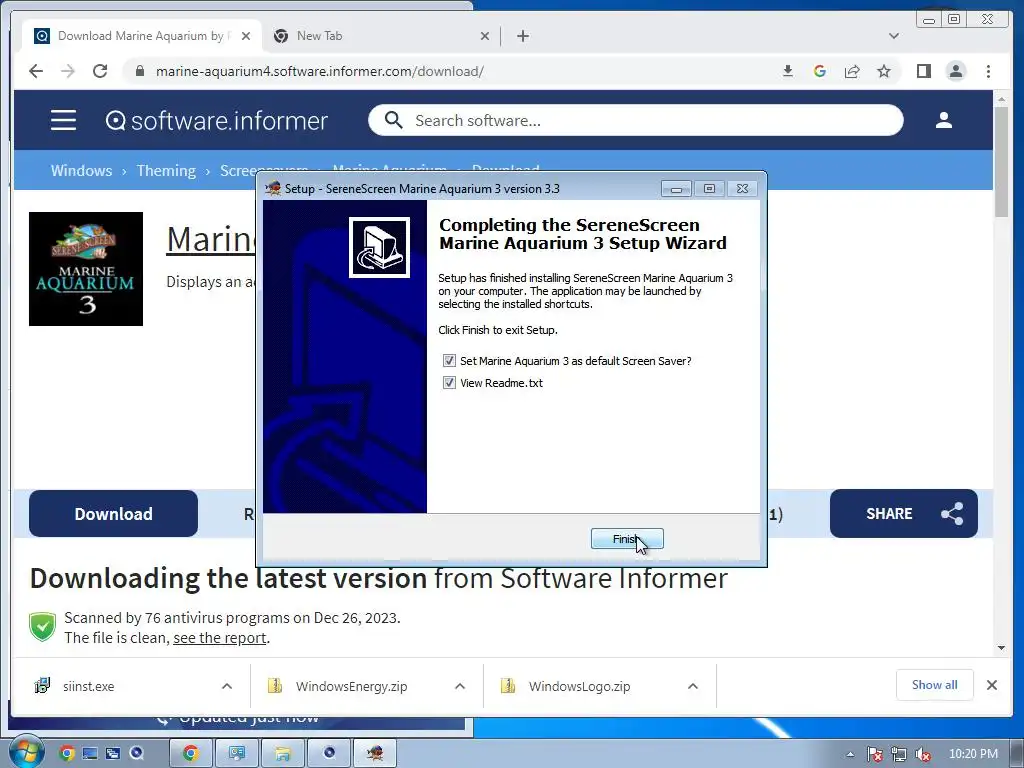Click Show desktop quick launch icon
Image resolution: width=1024 pixels, height=768 pixels.
[x=89, y=754]
